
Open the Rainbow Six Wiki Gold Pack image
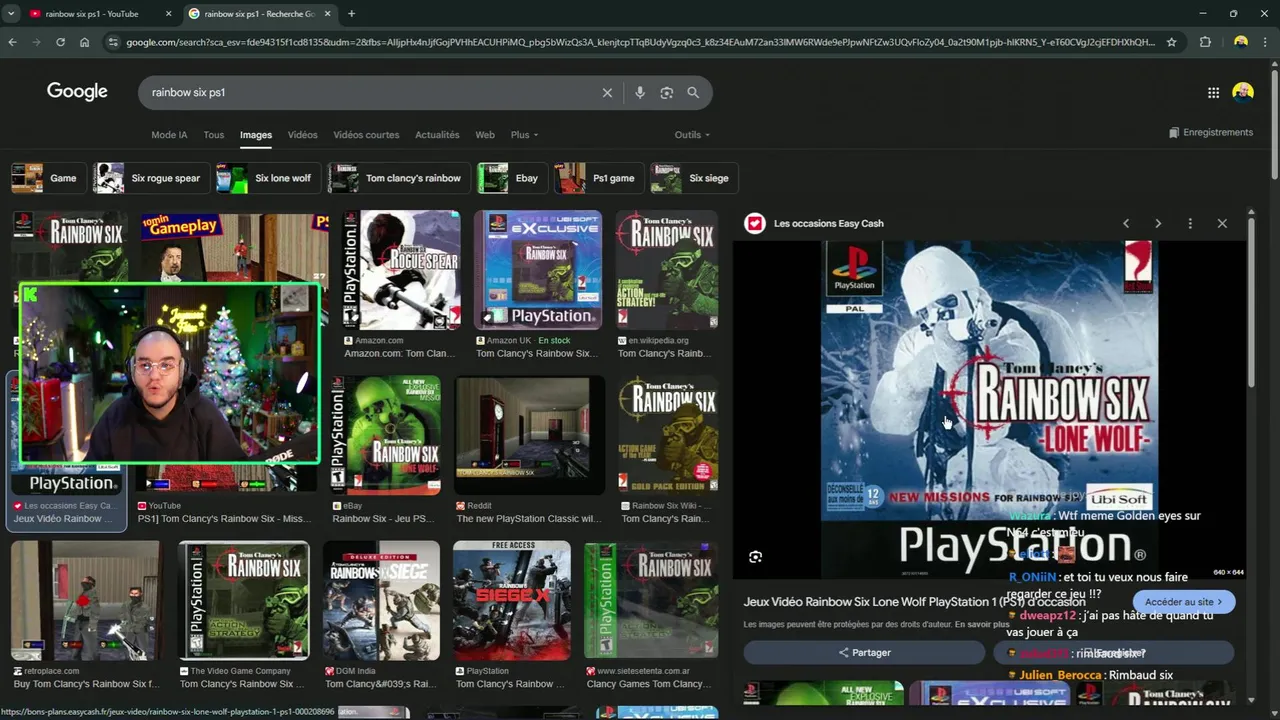tap(668, 435)
